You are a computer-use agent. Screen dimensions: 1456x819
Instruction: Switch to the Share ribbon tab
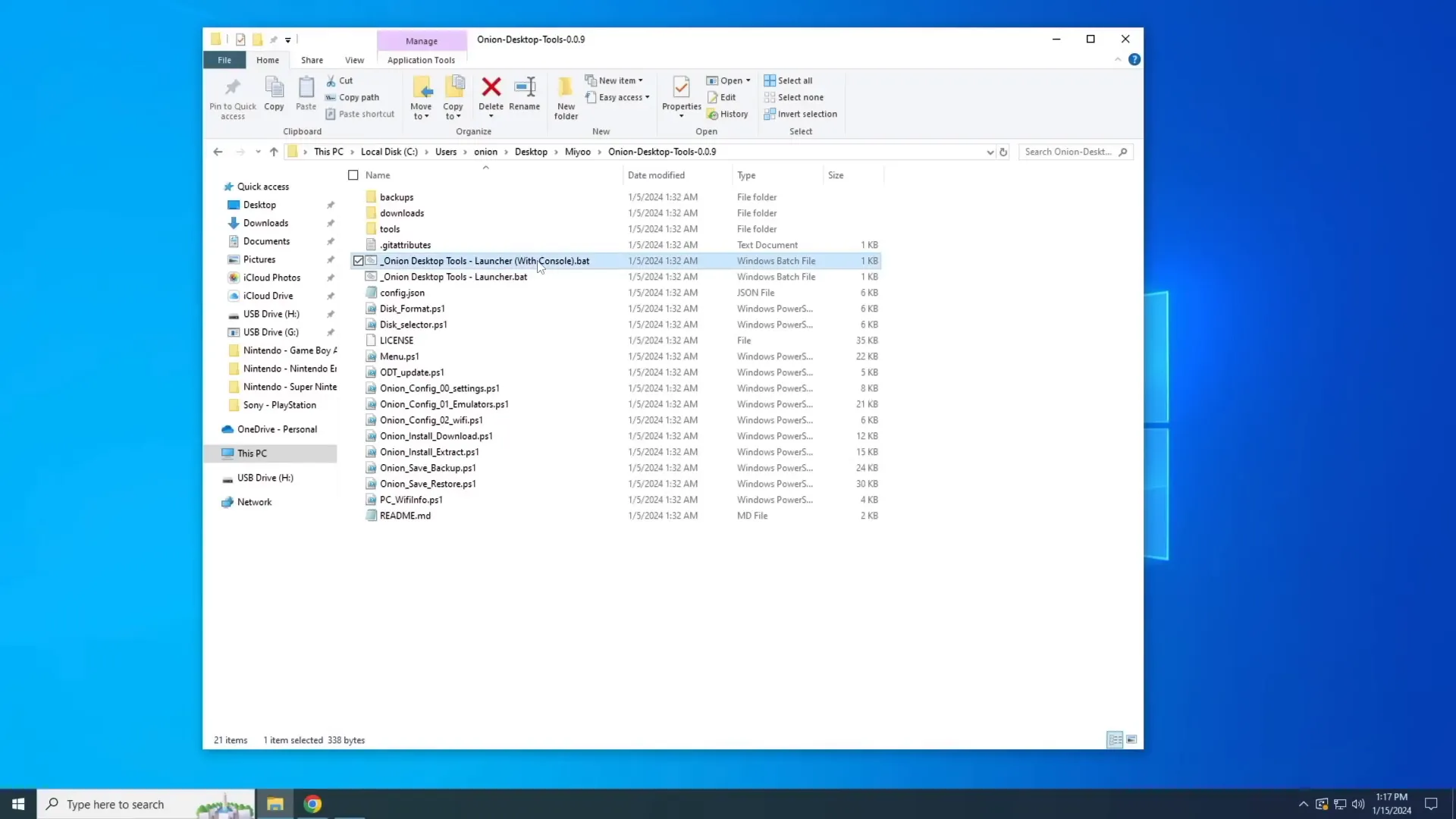[312, 60]
